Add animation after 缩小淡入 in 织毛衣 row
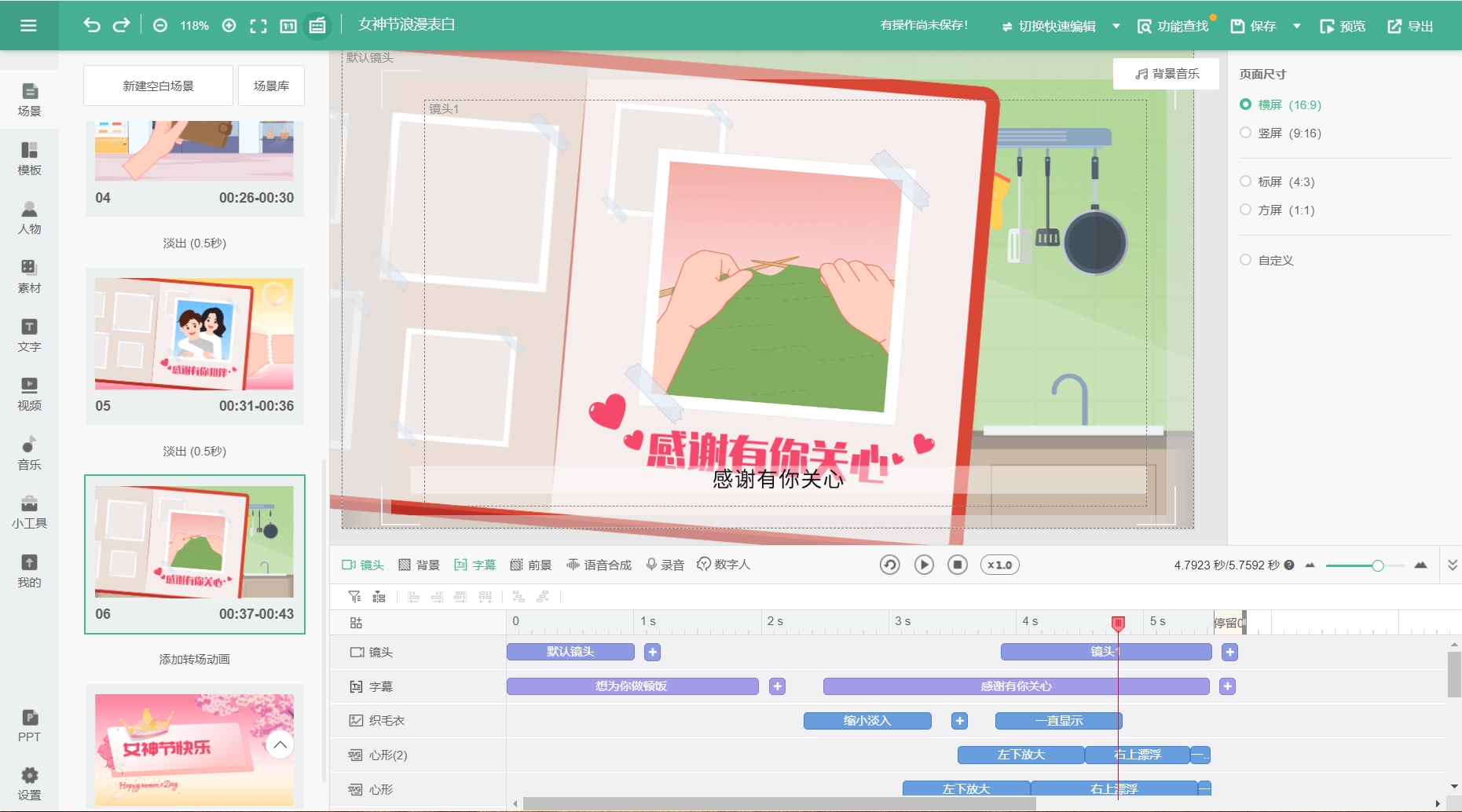 (x=959, y=721)
